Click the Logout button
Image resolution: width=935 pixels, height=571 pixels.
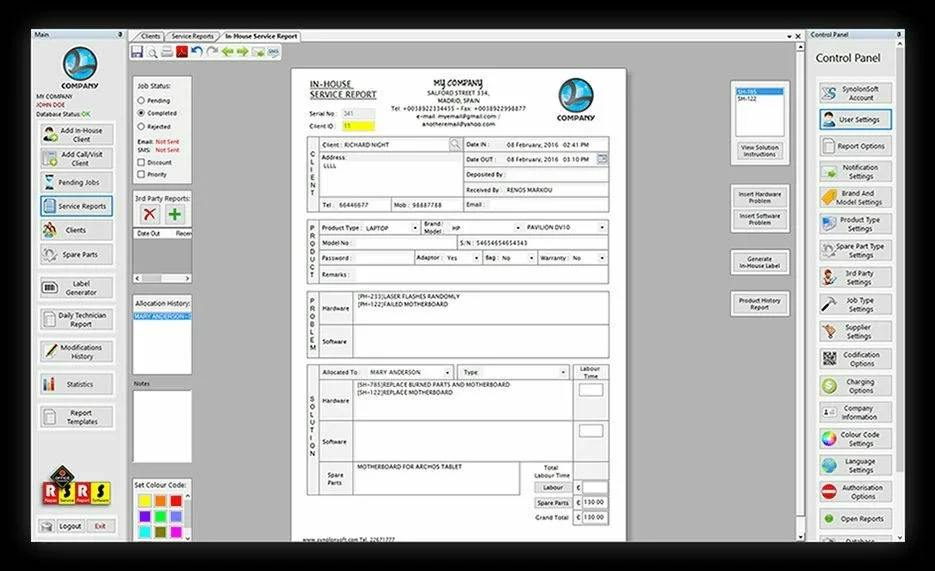point(70,526)
